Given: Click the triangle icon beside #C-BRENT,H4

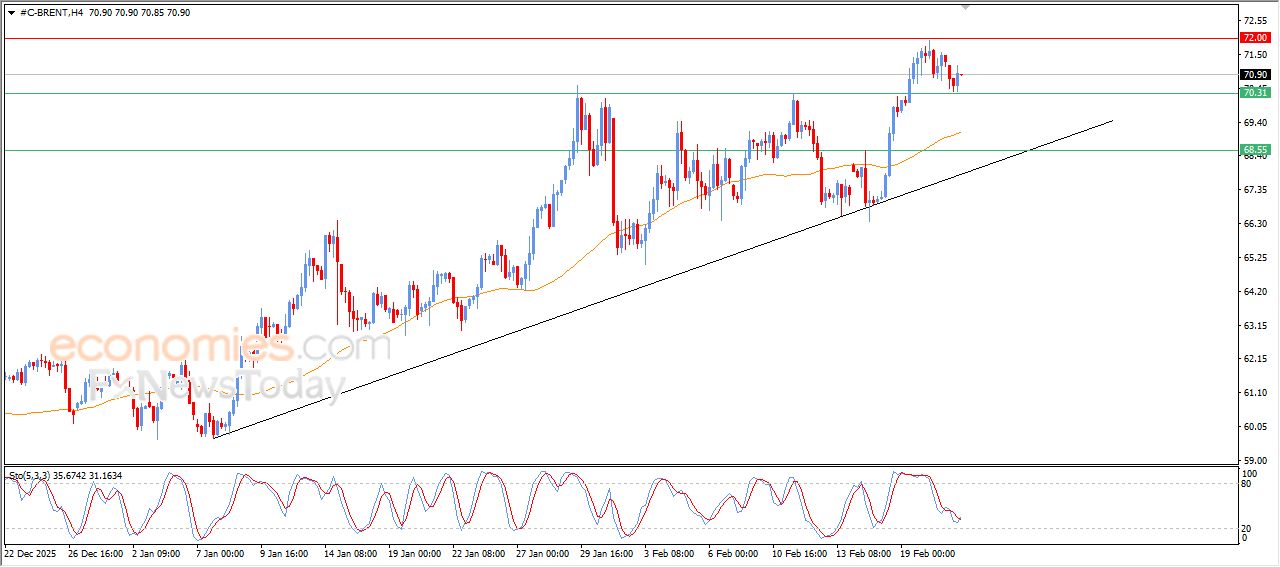Looking at the screenshot, I should [11, 13].
